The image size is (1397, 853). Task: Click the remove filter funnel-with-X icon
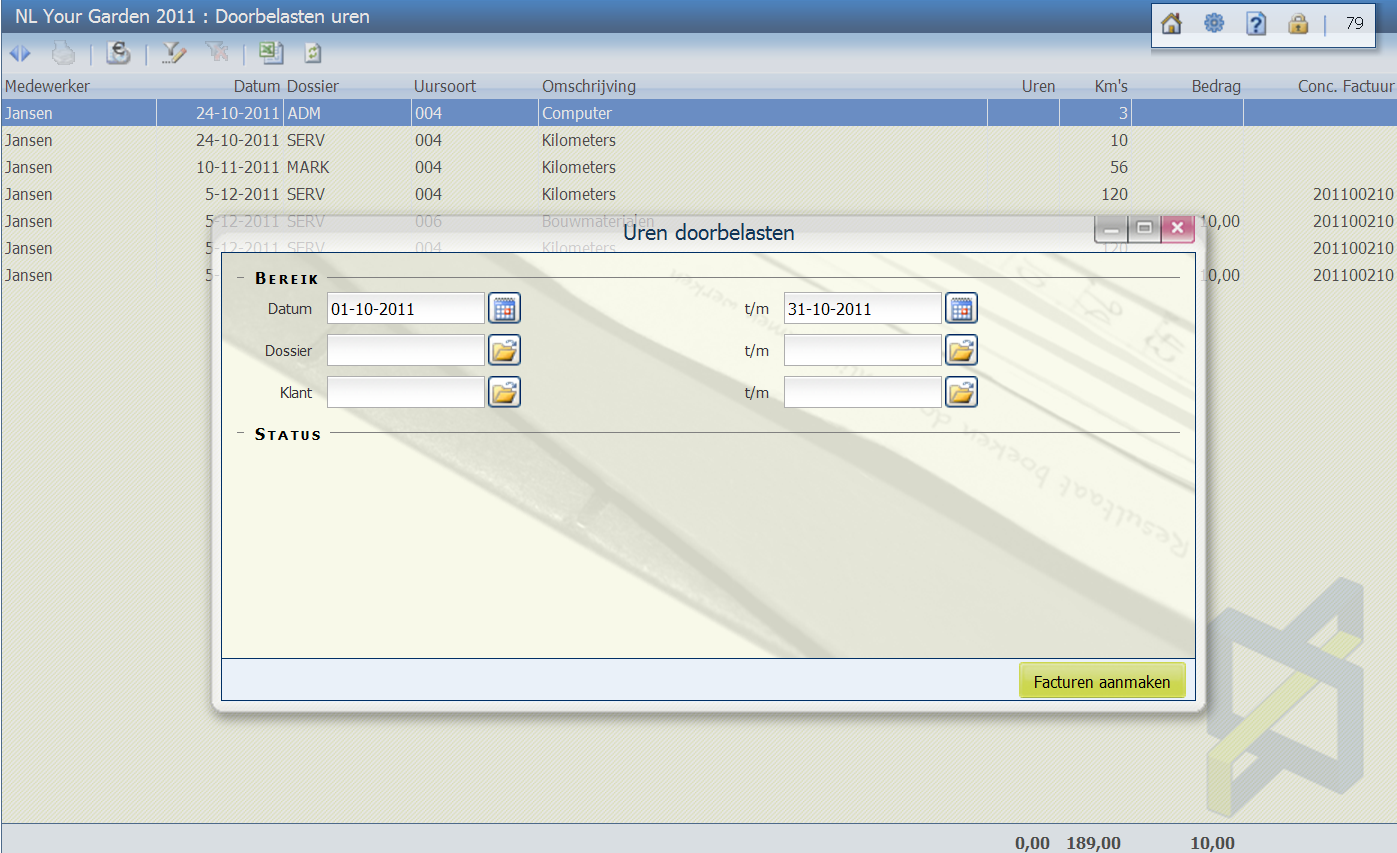tap(215, 53)
